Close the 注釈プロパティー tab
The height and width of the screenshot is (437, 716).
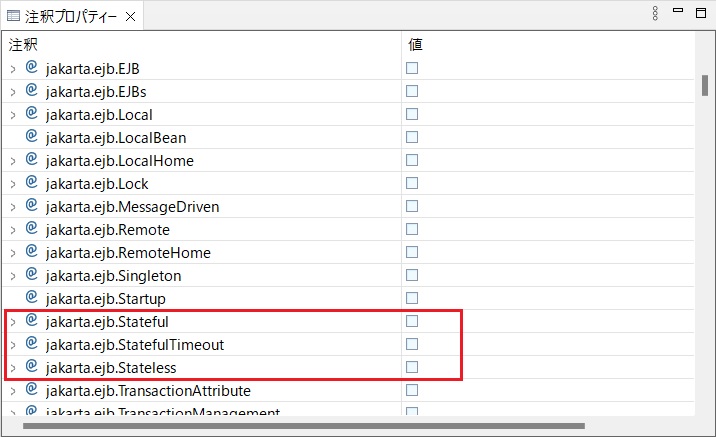[x=131, y=17]
